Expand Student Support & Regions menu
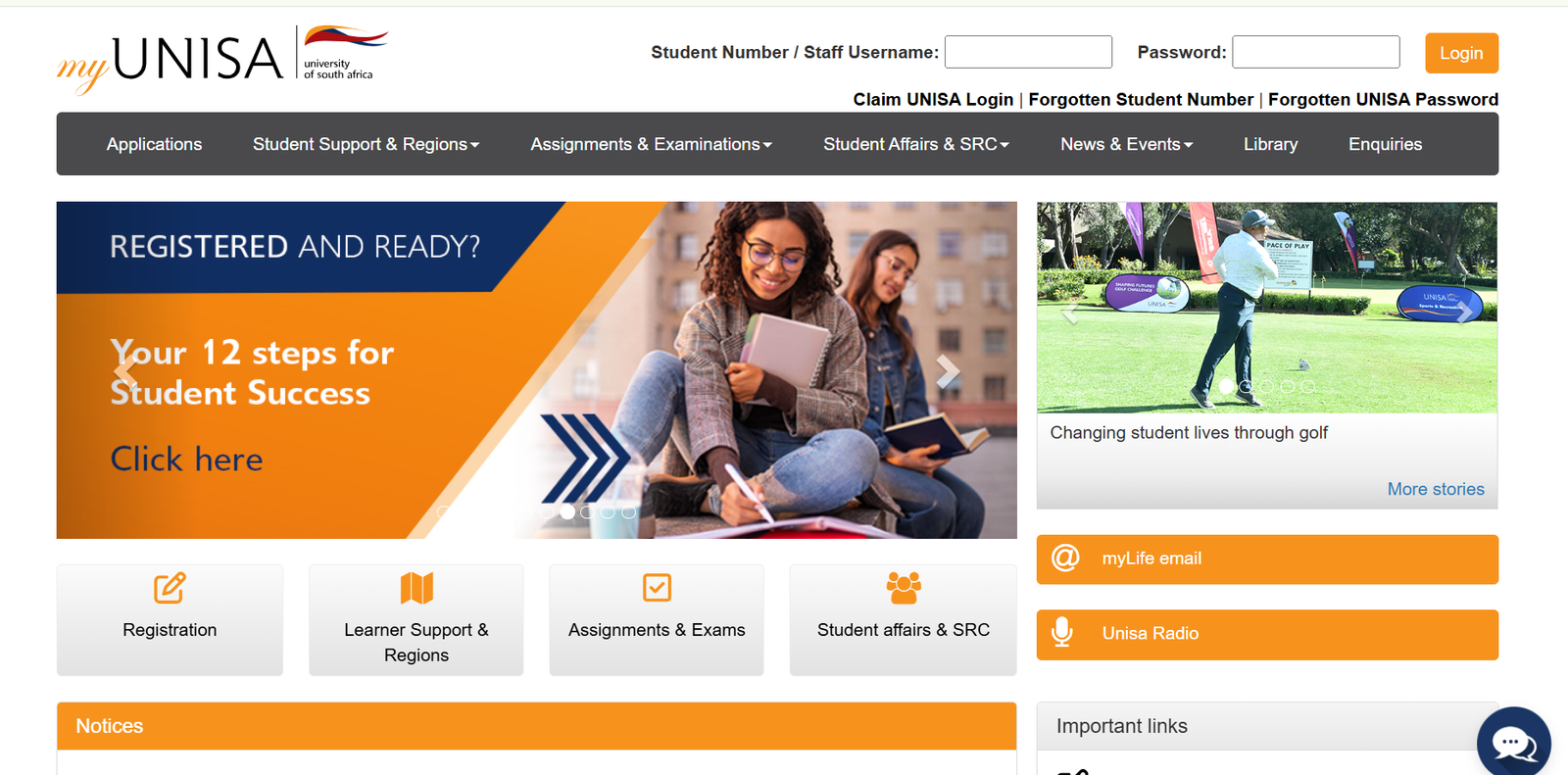 click(366, 144)
